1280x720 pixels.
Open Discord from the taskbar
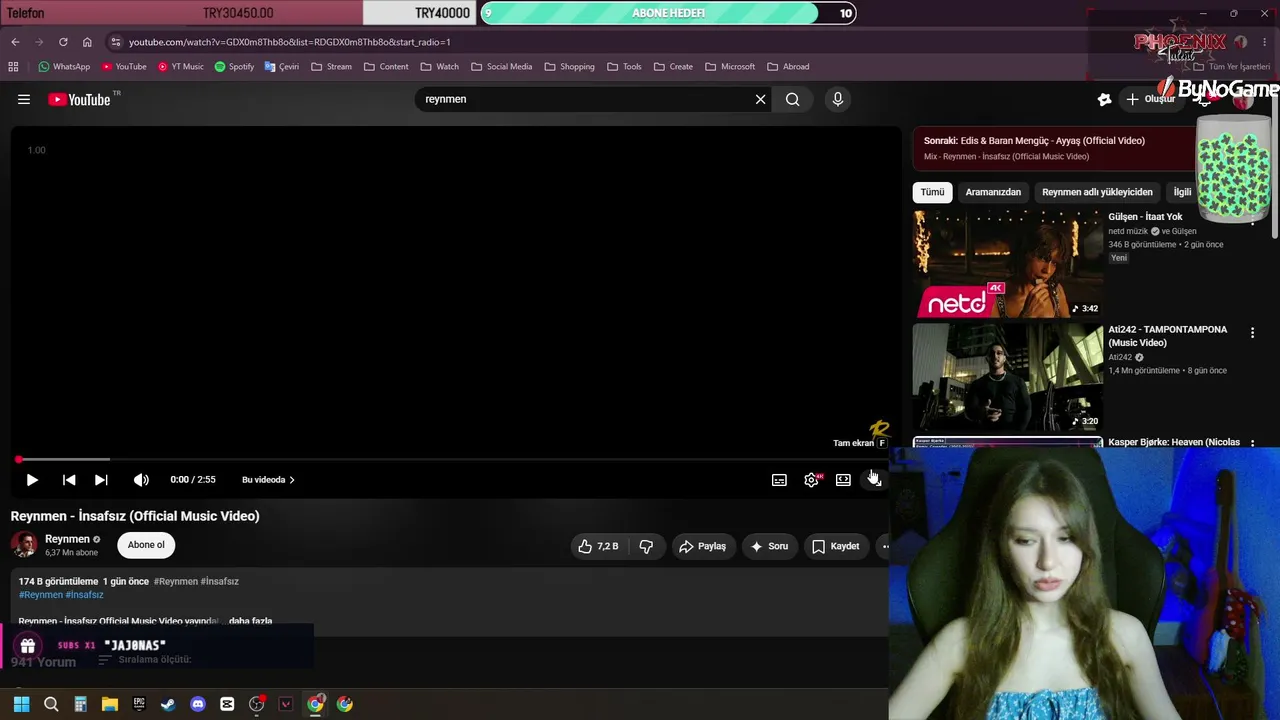198,704
